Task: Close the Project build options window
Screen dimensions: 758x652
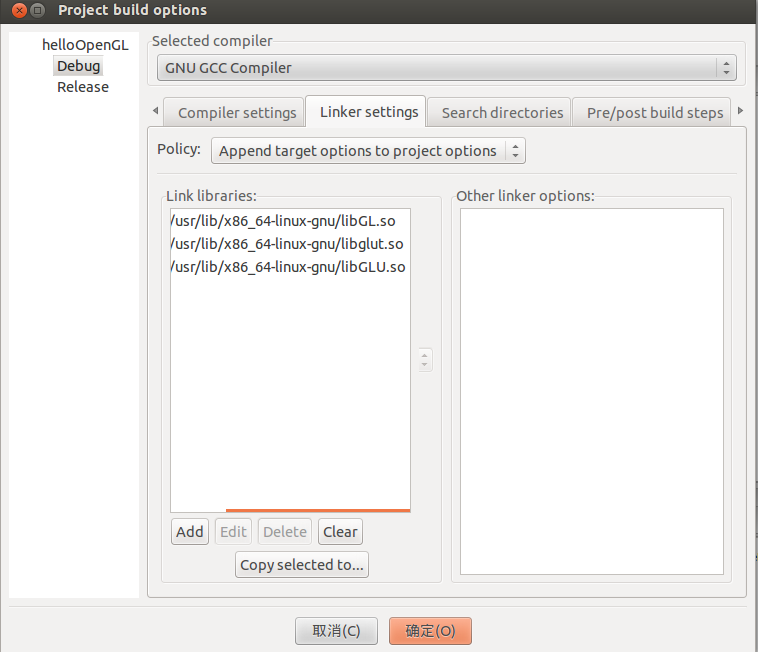Action: coord(19,10)
